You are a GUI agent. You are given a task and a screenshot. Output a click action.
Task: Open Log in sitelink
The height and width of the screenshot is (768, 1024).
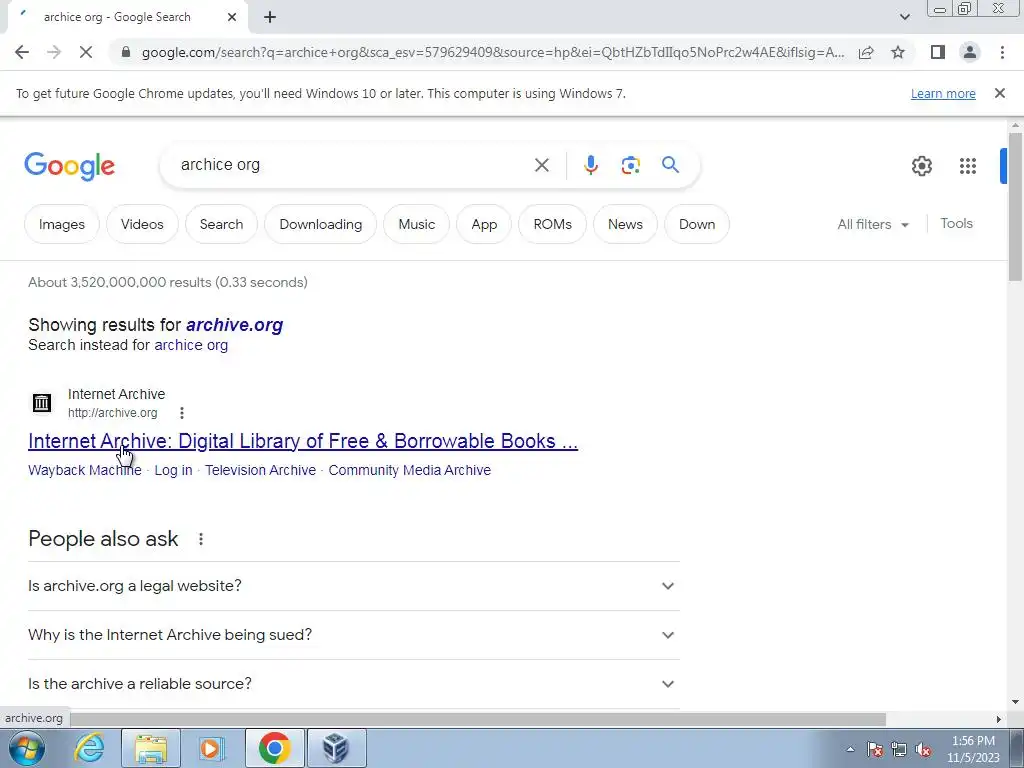(x=173, y=470)
